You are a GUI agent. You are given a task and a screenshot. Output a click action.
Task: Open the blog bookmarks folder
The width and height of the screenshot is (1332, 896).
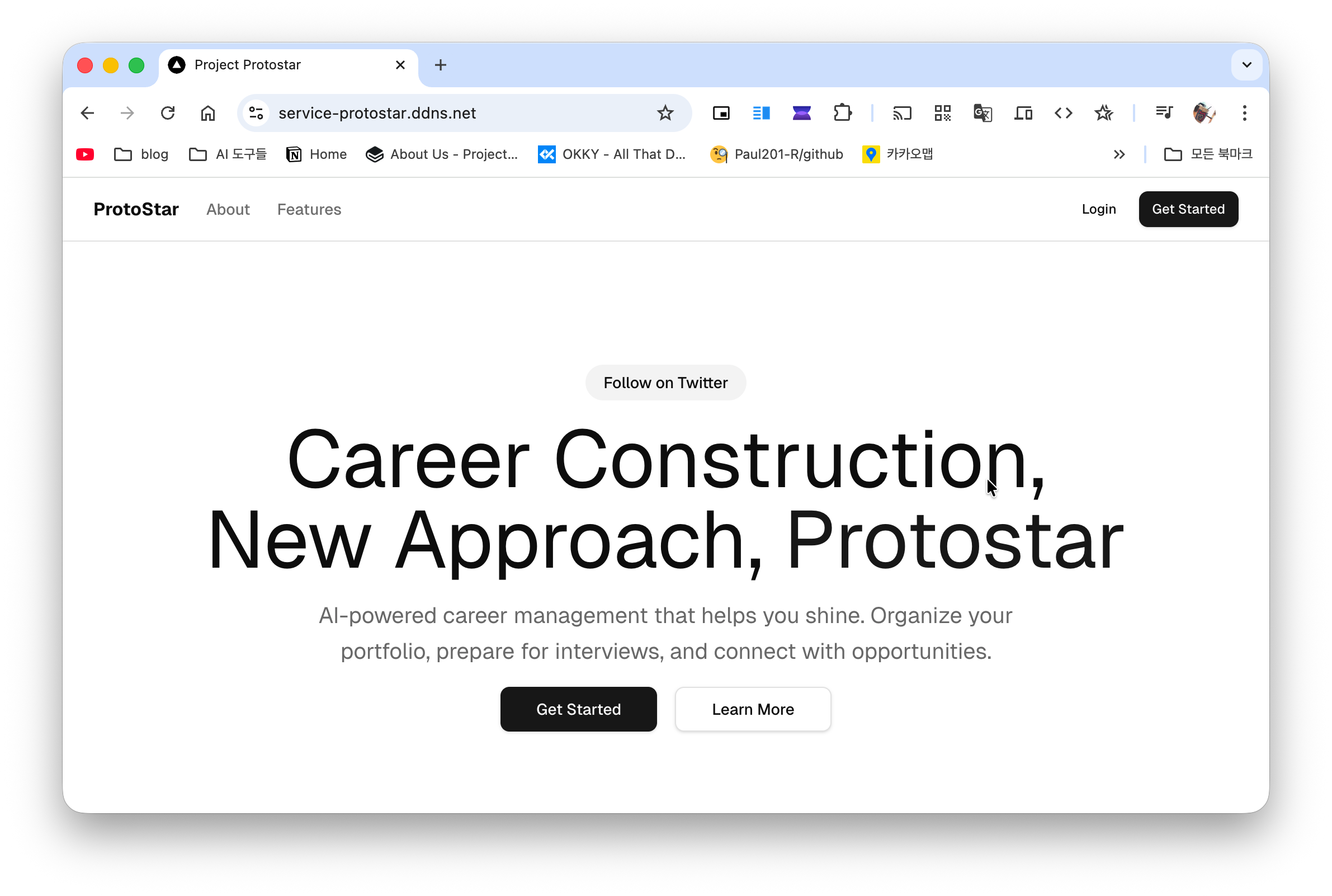141,154
